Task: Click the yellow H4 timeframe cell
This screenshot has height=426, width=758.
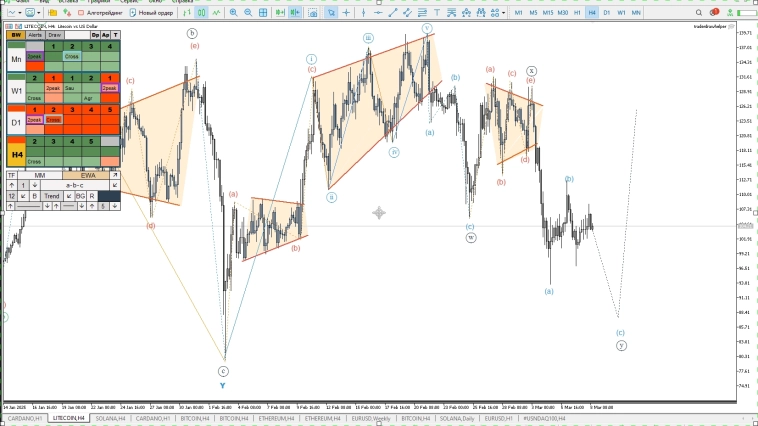Action: (x=16, y=155)
